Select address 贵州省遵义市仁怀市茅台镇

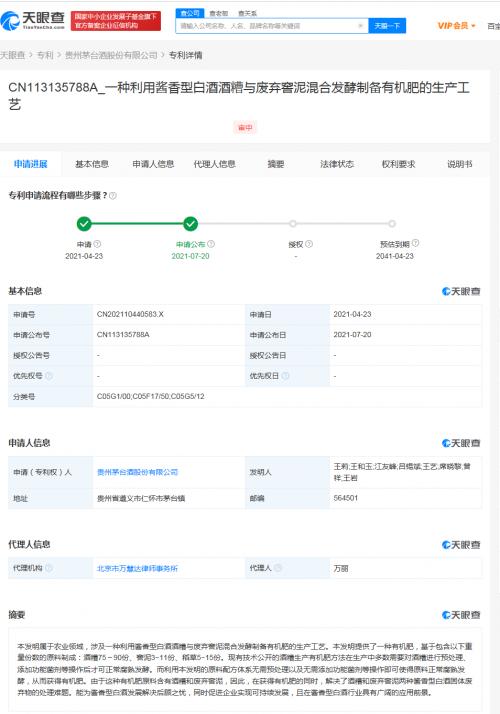[x=141, y=498]
